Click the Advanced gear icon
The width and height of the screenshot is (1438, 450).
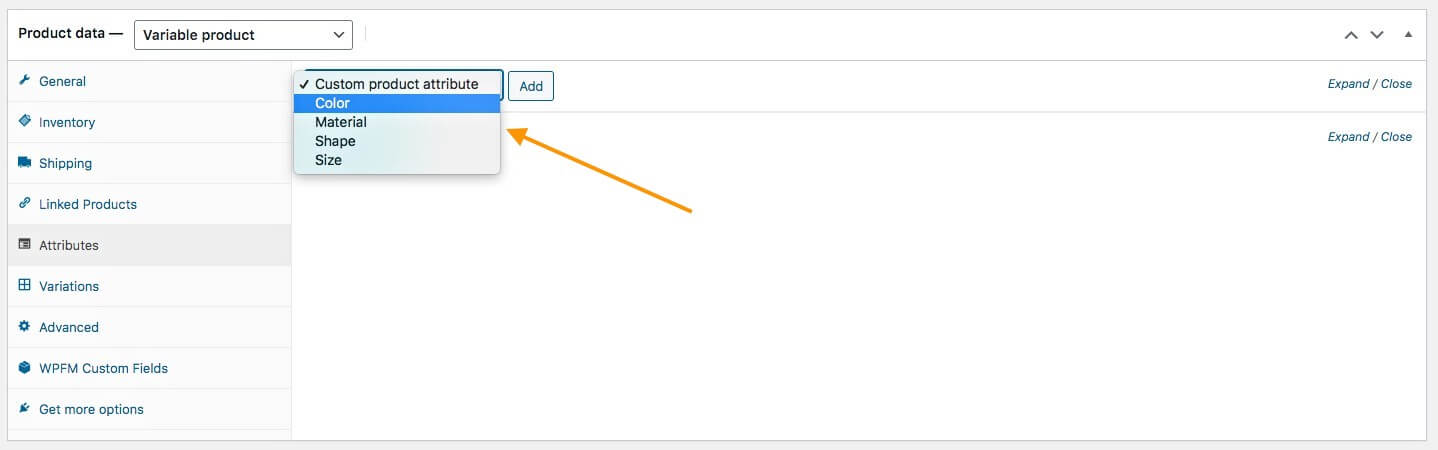click(x=24, y=326)
